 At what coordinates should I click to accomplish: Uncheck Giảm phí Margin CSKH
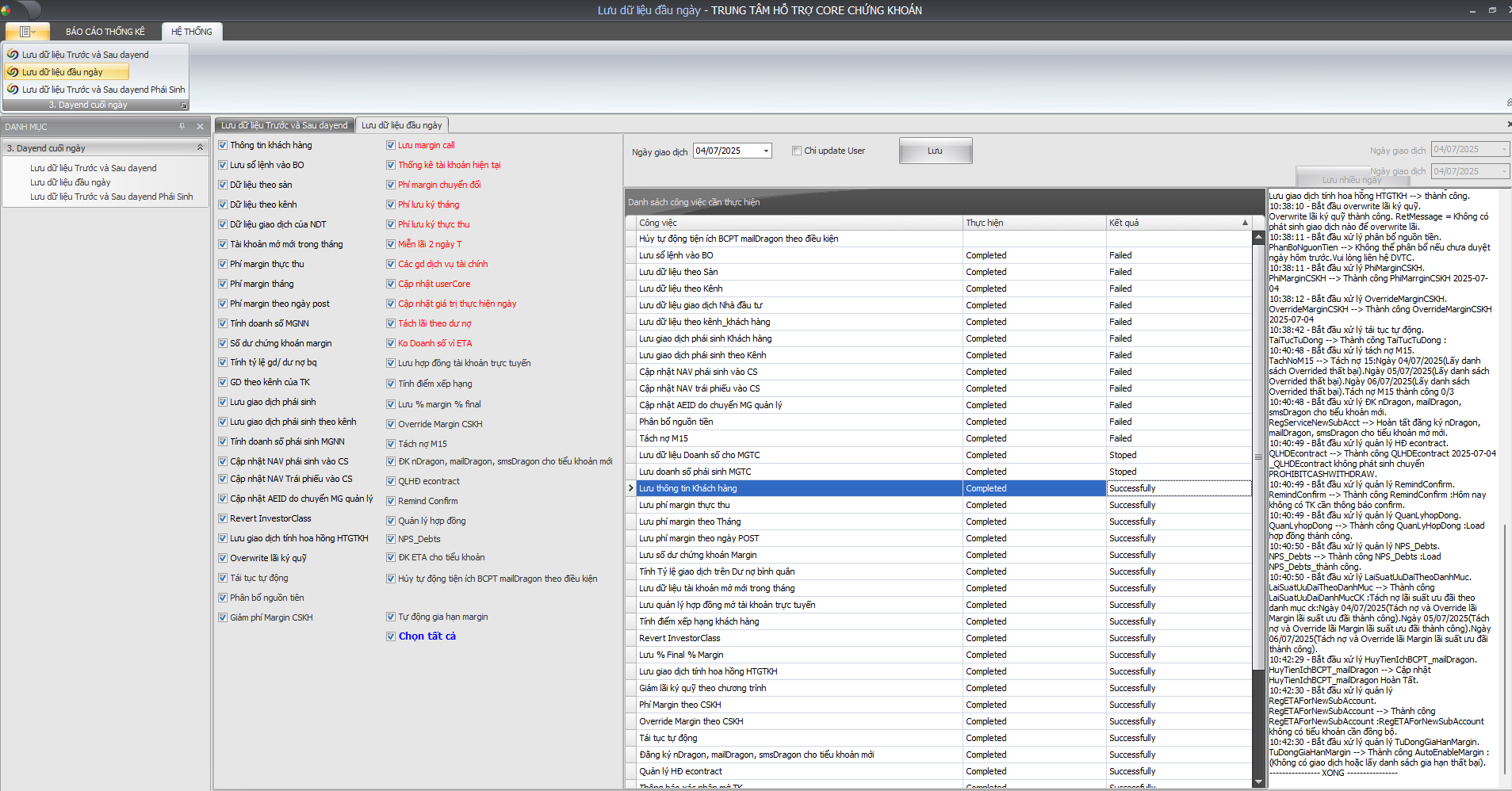tap(223, 617)
